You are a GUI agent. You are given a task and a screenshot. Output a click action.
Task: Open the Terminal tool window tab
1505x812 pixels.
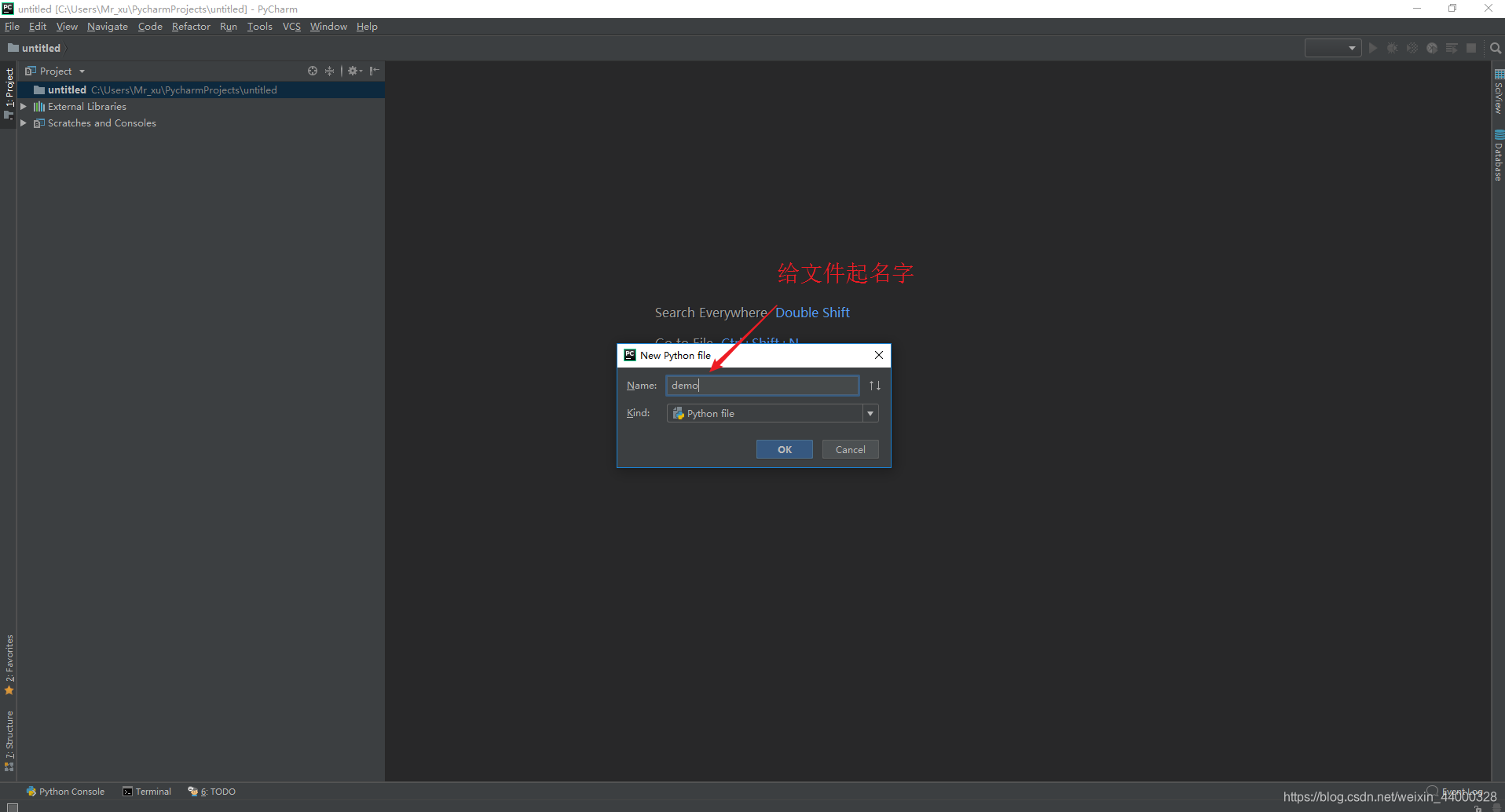[x=147, y=792]
